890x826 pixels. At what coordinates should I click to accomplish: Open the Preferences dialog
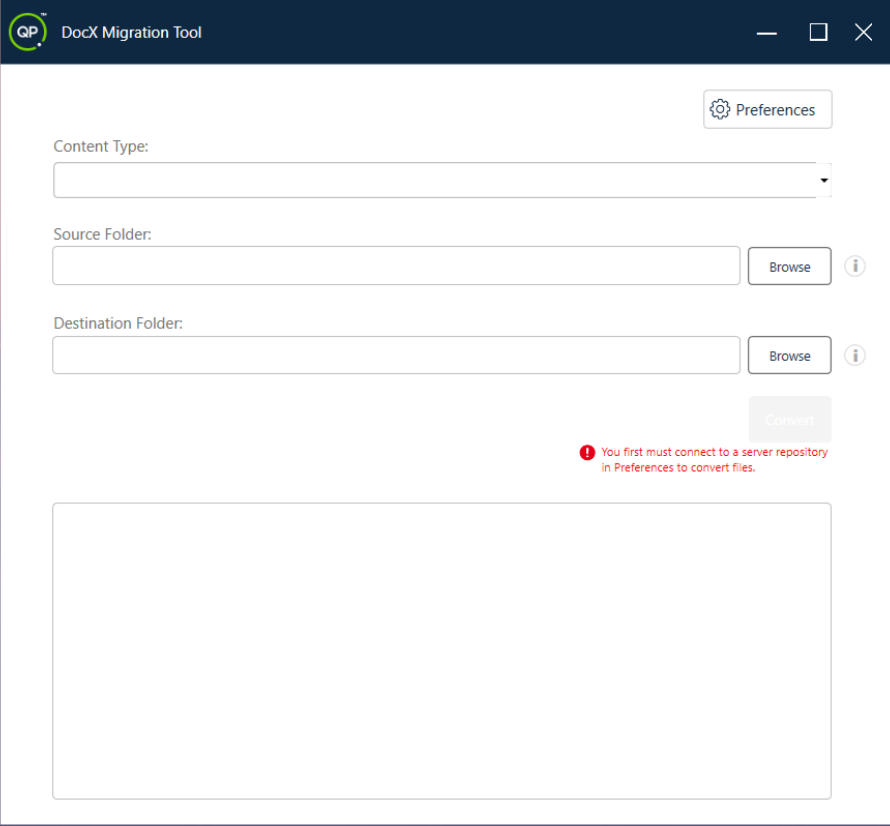[x=767, y=109]
